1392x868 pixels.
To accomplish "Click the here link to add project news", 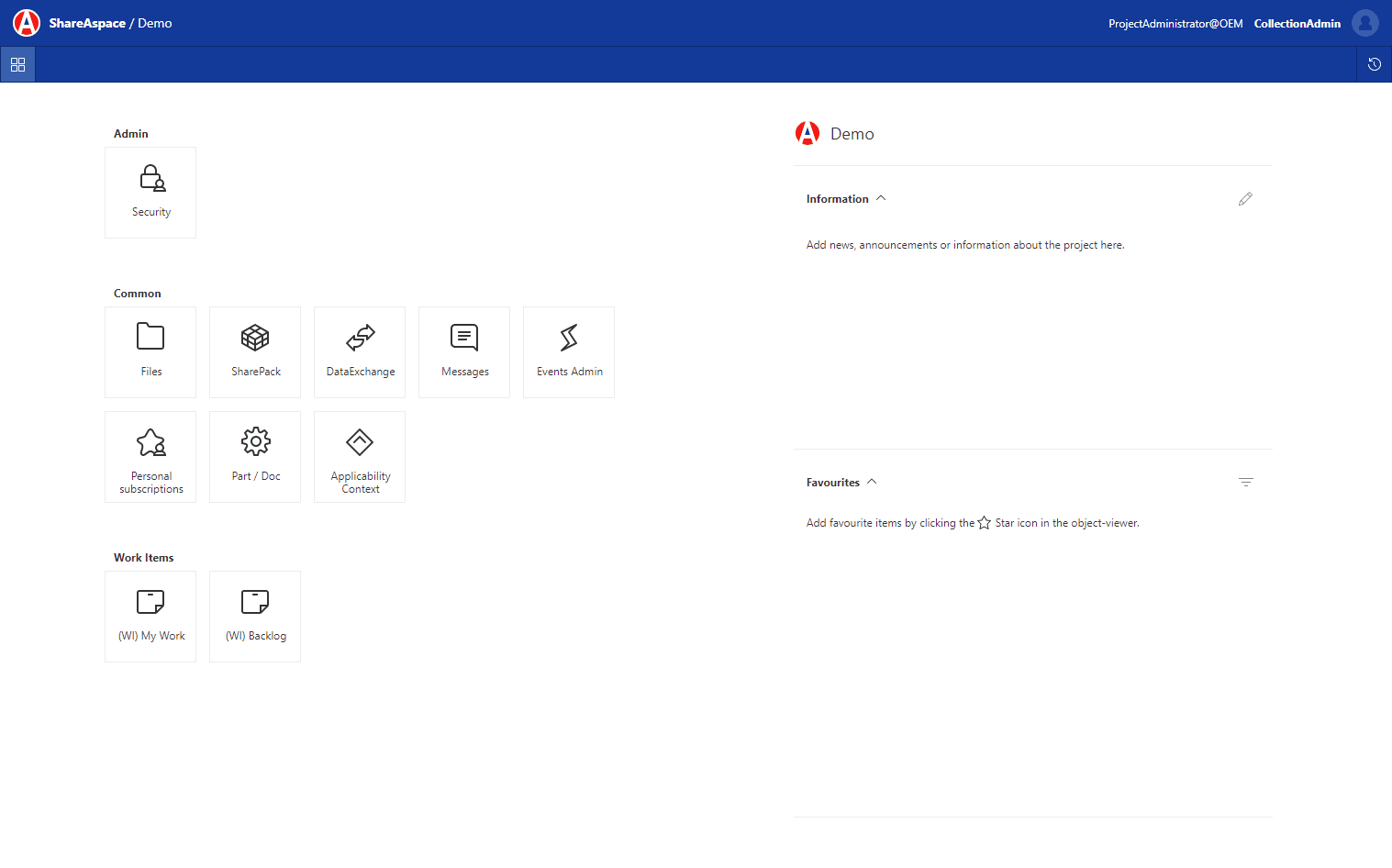I will [x=1110, y=244].
